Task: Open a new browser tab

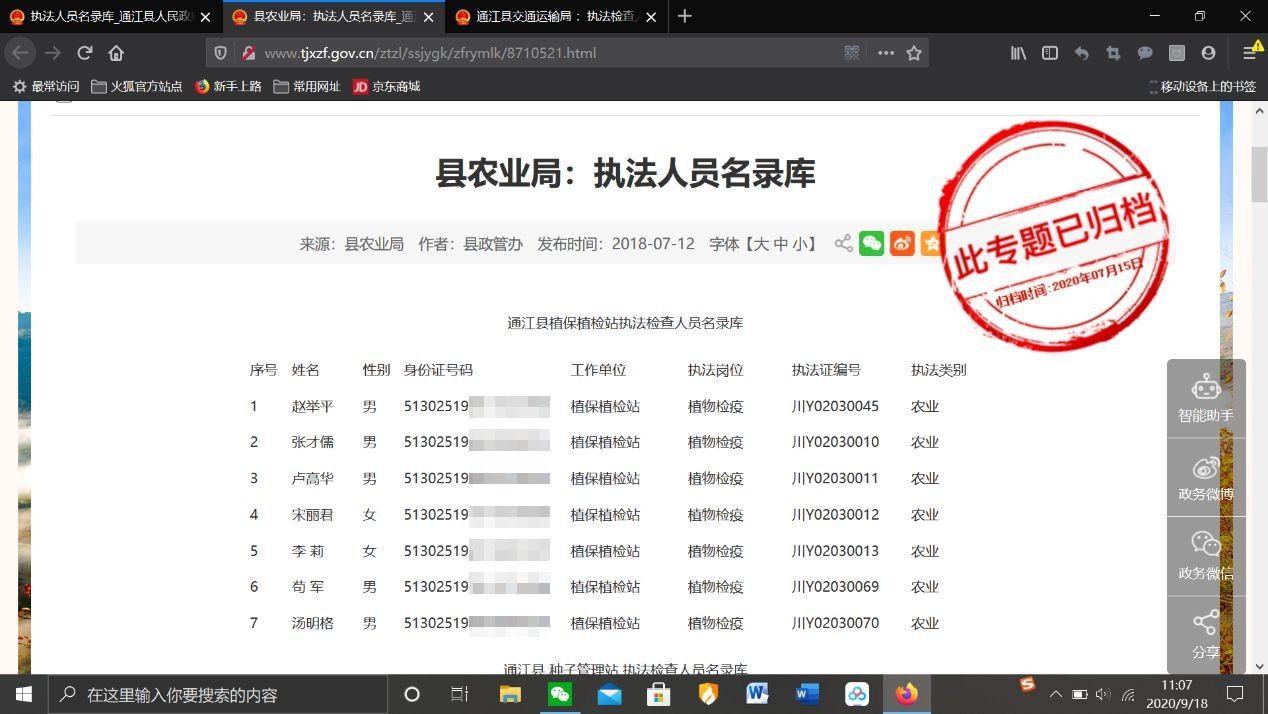Action: coord(685,16)
